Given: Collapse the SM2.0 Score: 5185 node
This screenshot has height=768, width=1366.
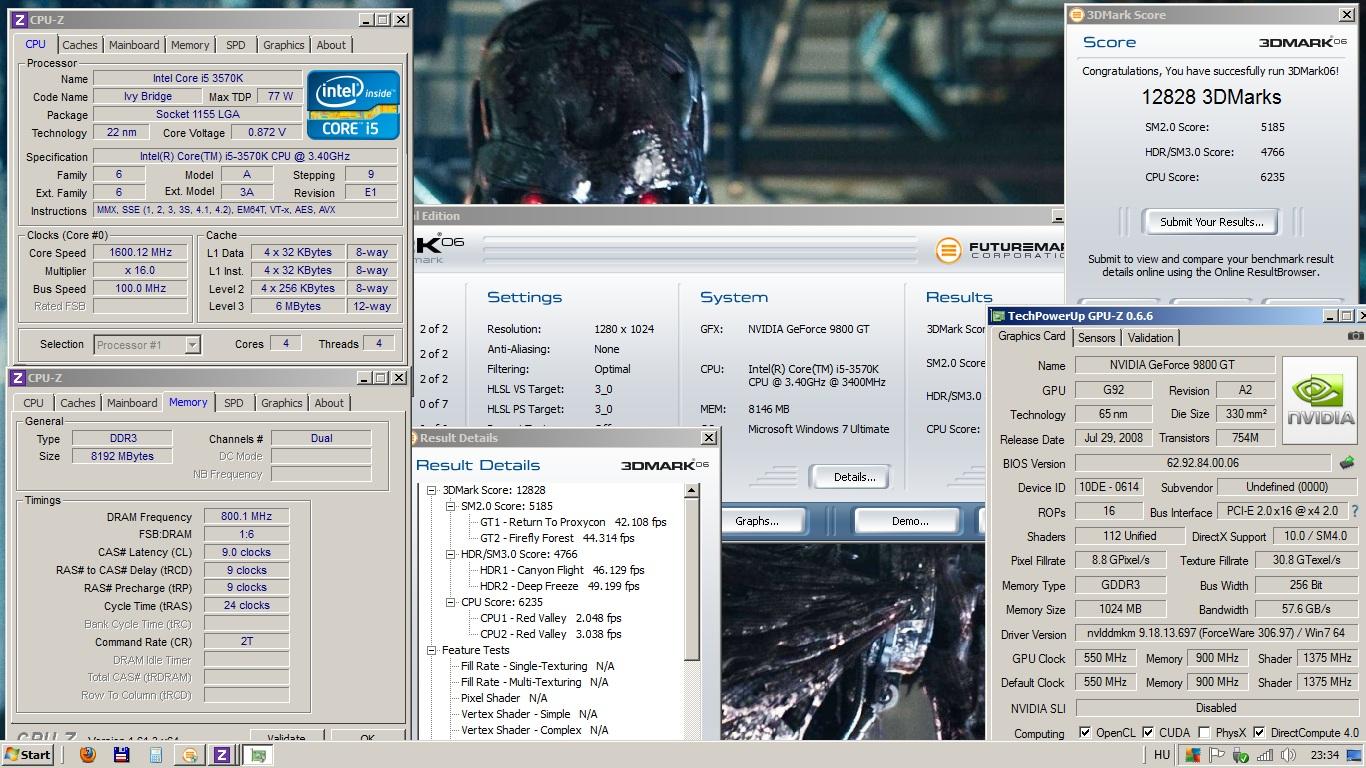Looking at the screenshot, I should (x=451, y=506).
